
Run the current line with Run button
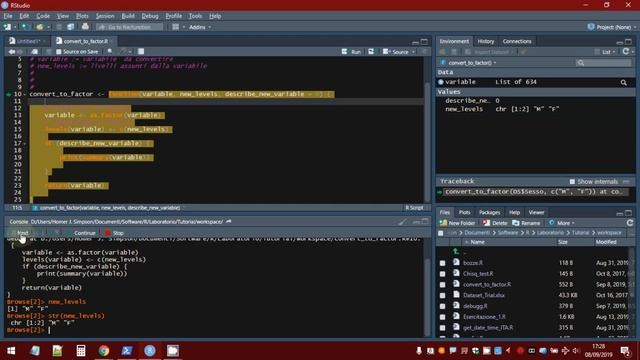click(351, 52)
